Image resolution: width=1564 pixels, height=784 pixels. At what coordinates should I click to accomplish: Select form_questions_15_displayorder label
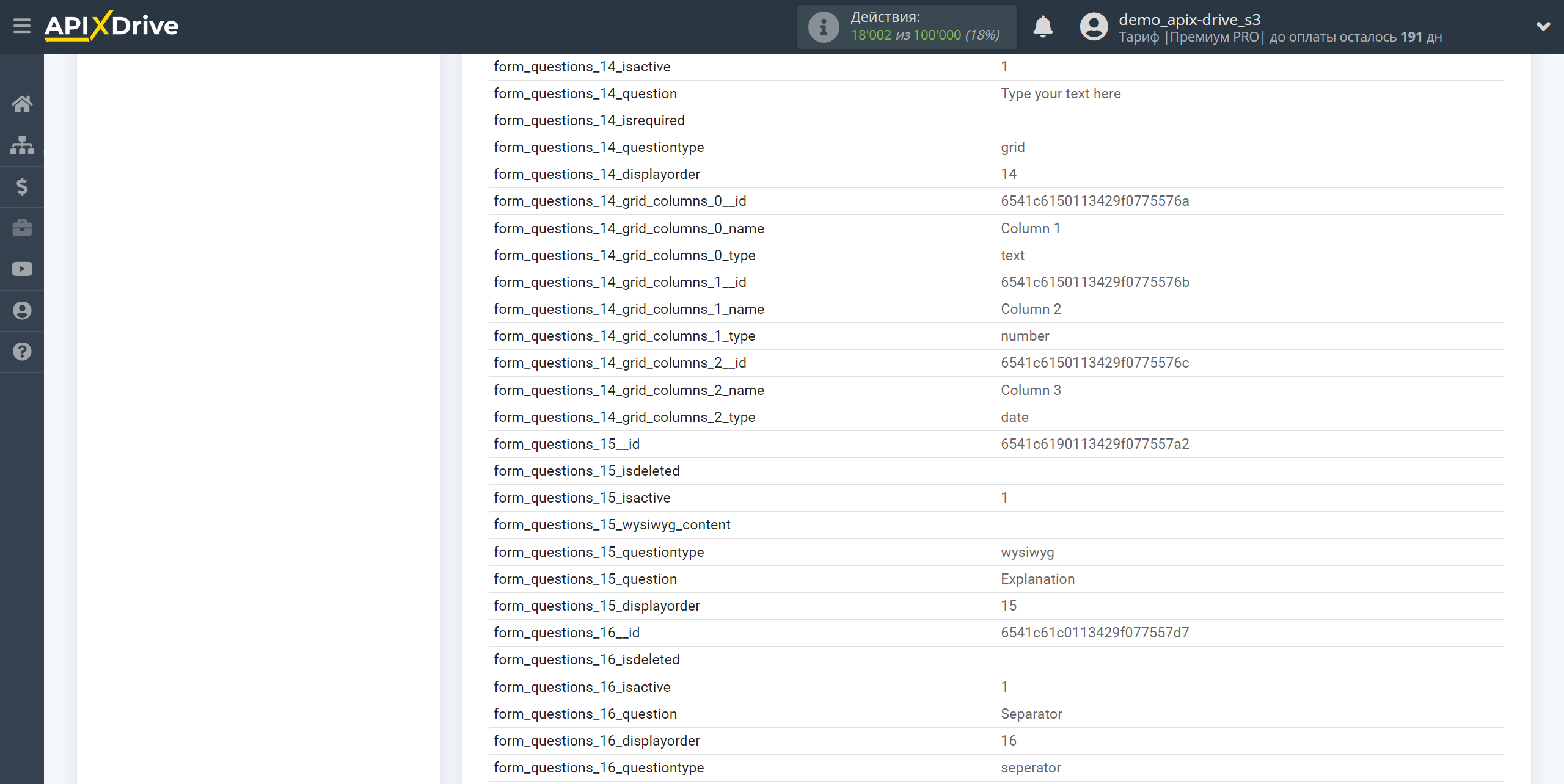click(x=596, y=606)
